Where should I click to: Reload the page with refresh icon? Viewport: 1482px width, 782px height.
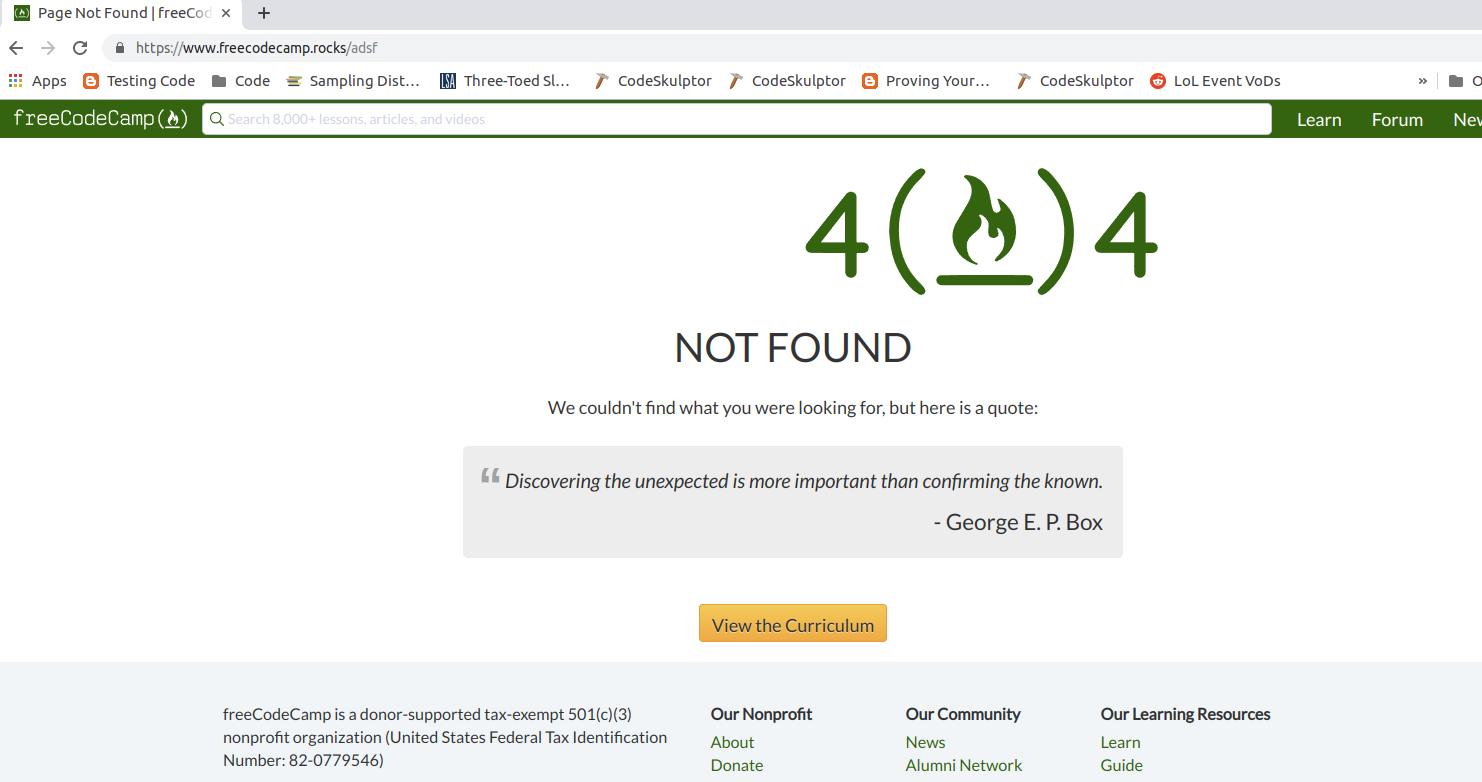tap(80, 48)
